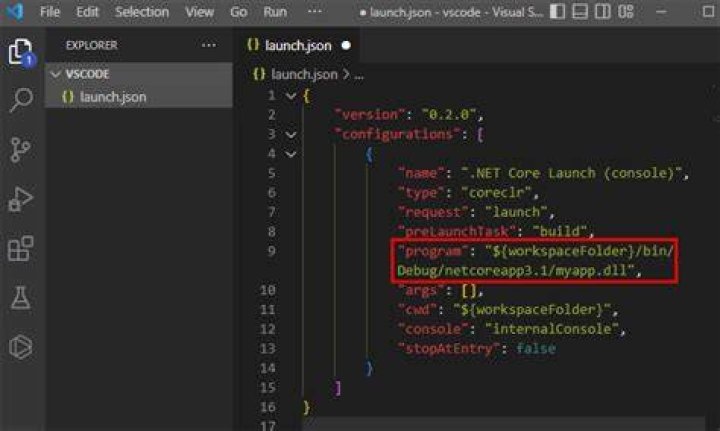Click the "cwd" key text

click(x=418, y=309)
